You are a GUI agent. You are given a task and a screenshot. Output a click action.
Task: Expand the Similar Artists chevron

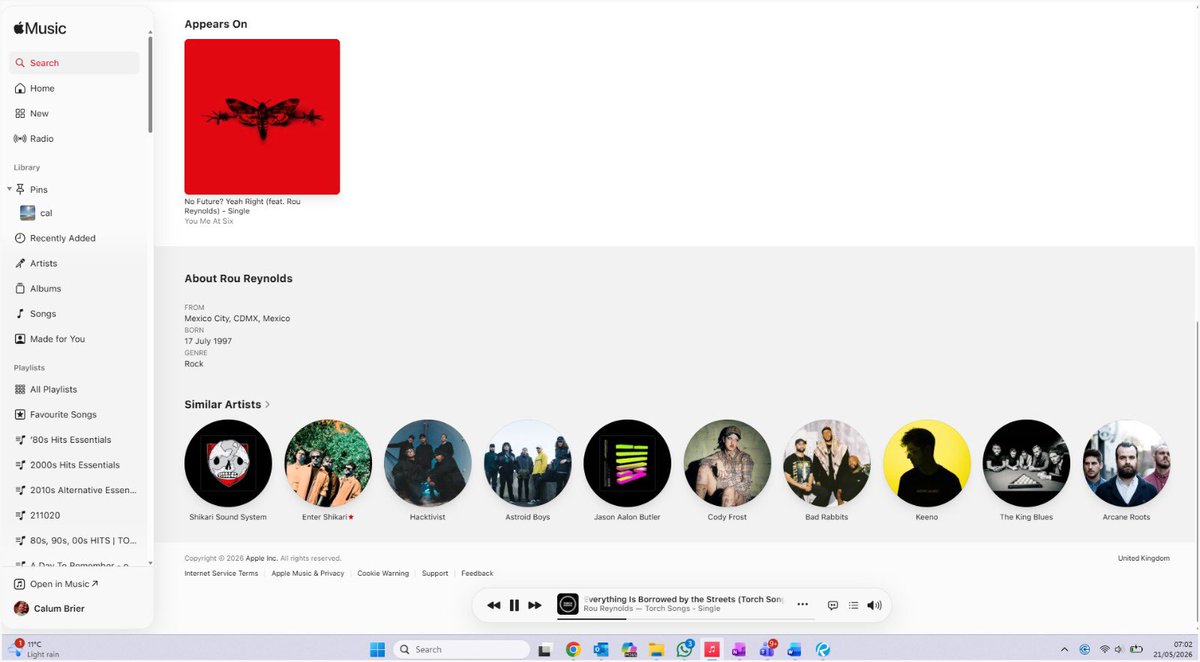point(268,405)
